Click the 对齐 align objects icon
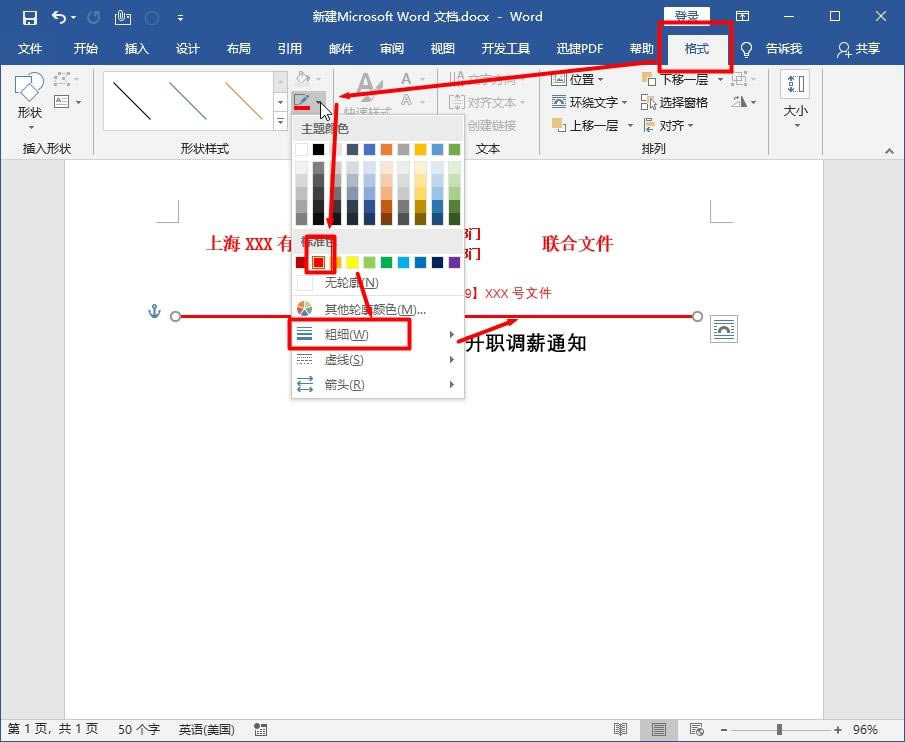Viewport: 905px width, 742px height. coord(651,125)
